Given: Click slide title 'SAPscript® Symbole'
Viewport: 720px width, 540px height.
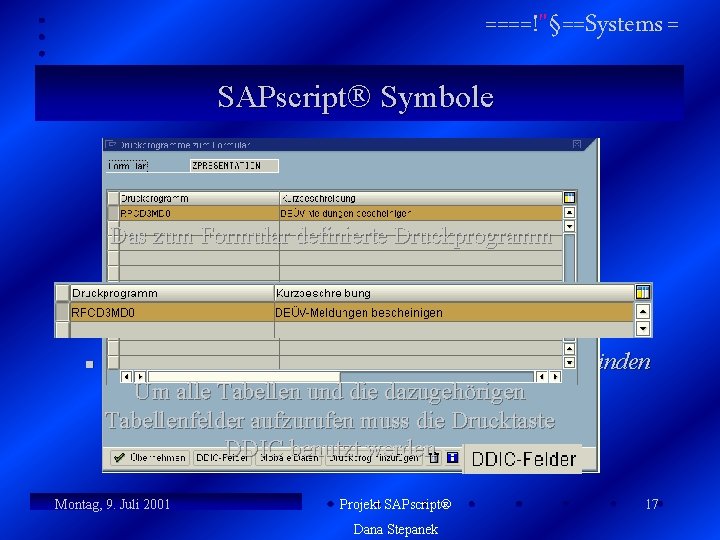Looking at the screenshot, I should pos(355,97).
